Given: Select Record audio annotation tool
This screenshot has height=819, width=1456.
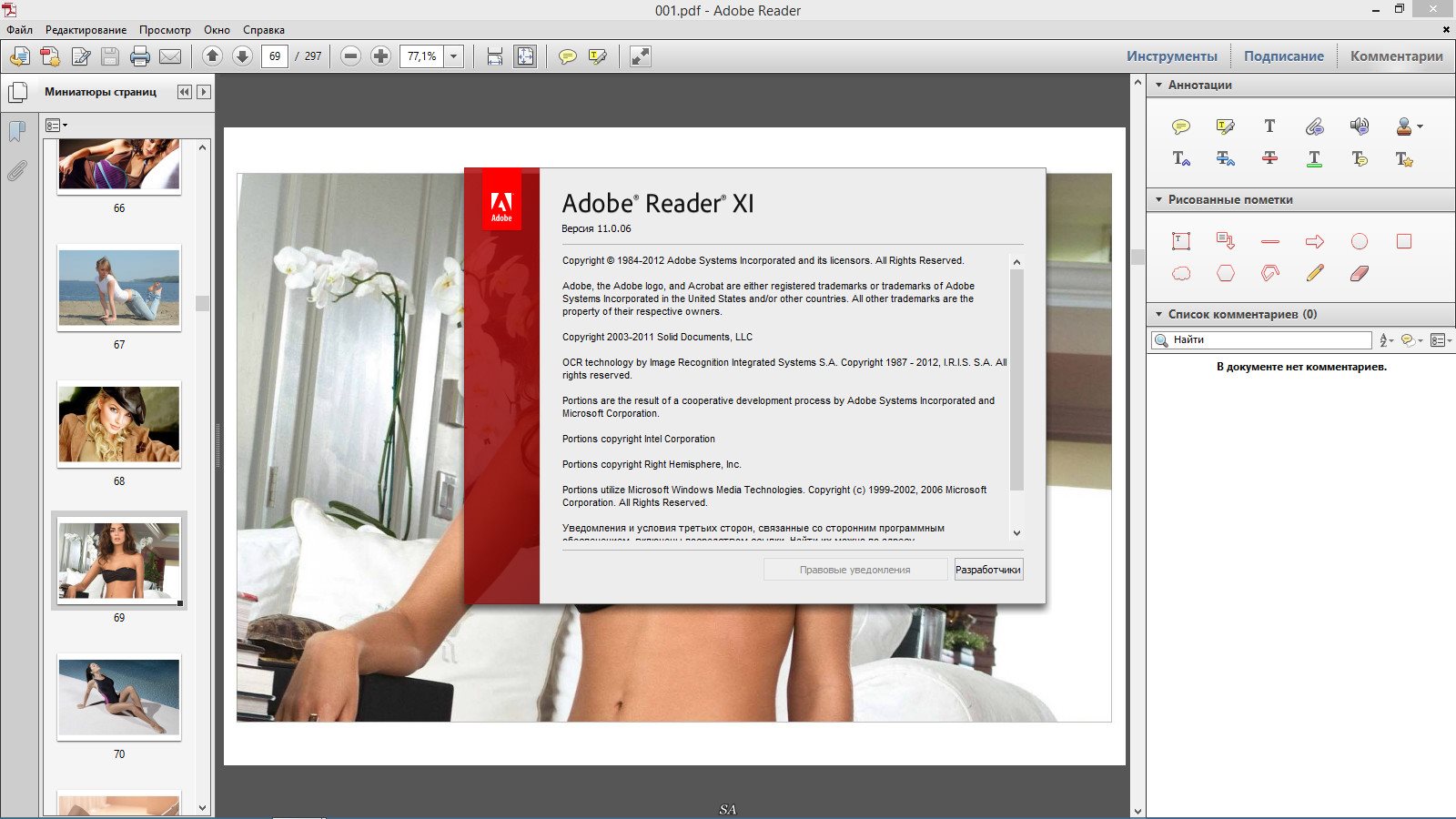Looking at the screenshot, I should point(1360,126).
